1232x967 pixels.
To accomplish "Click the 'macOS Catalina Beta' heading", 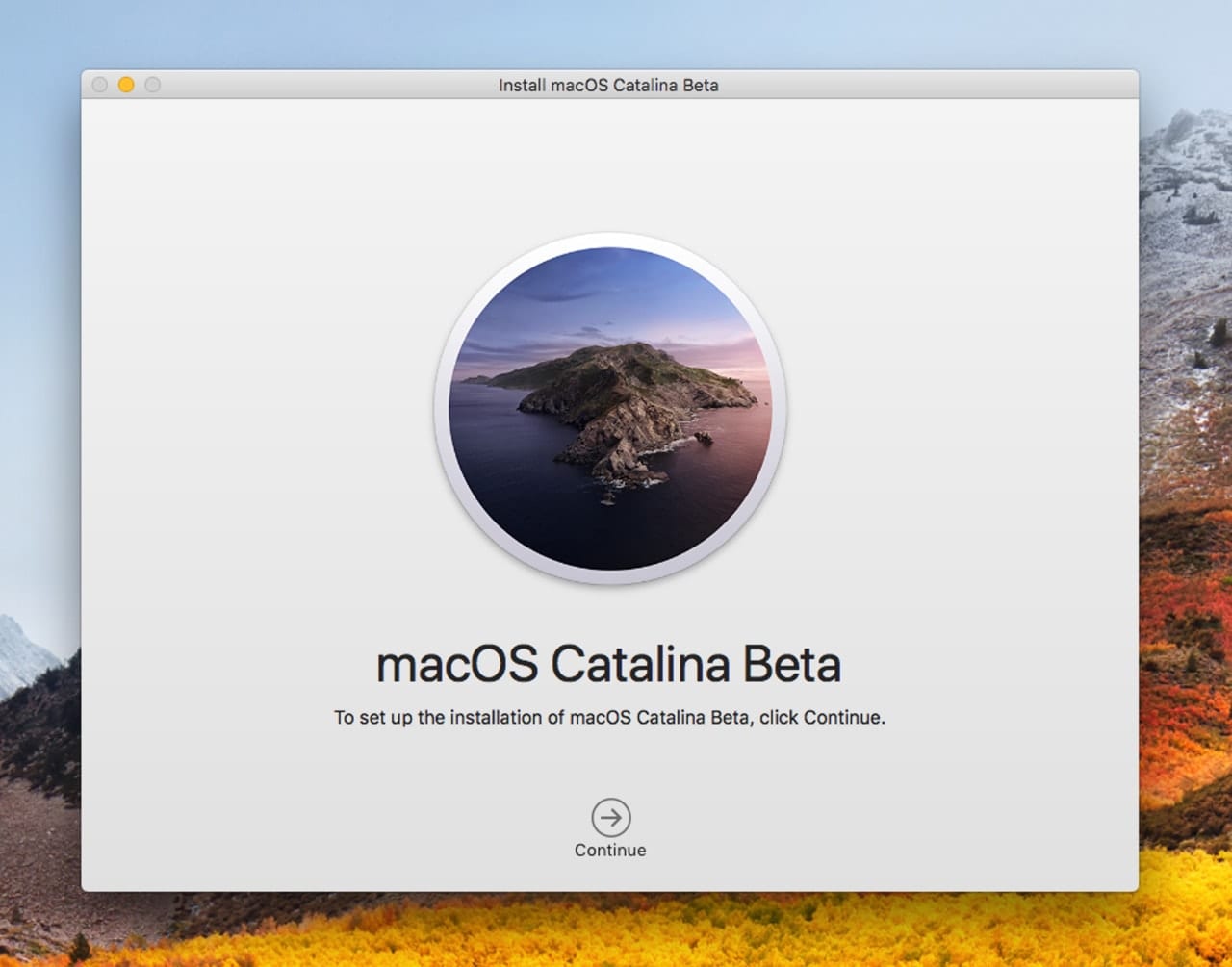I will click(x=608, y=665).
